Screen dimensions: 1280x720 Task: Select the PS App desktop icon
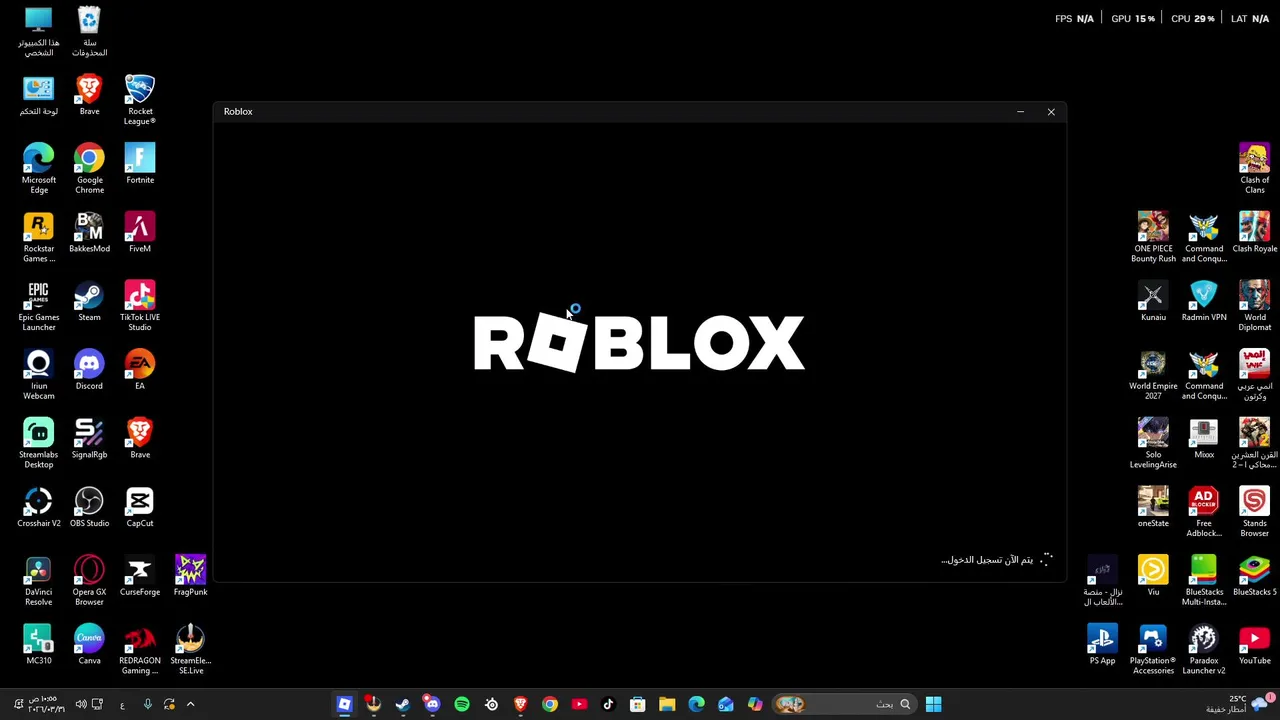coord(1102,644)
